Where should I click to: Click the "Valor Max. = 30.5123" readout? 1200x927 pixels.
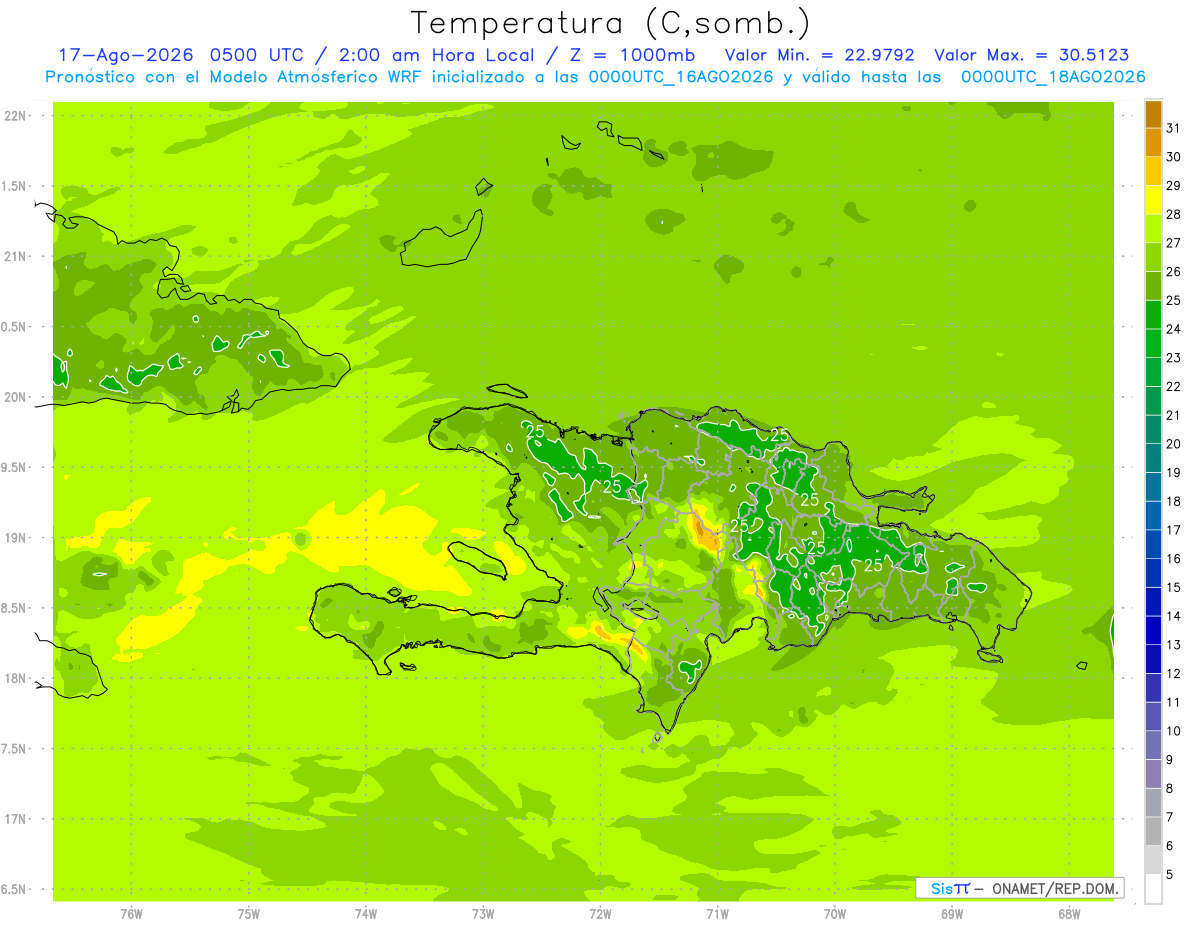pos(1032,55)
